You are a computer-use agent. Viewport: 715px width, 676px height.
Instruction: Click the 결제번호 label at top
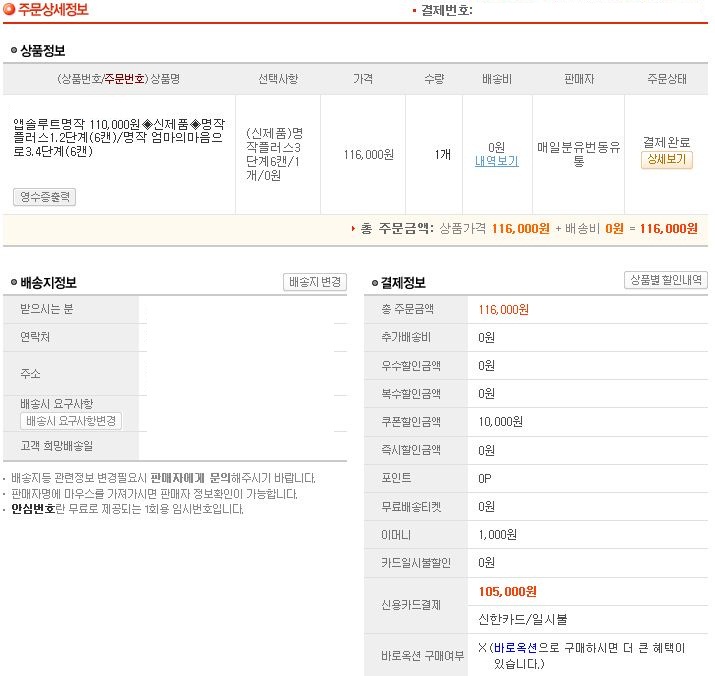pyautogui.click(x=446, y=10)
